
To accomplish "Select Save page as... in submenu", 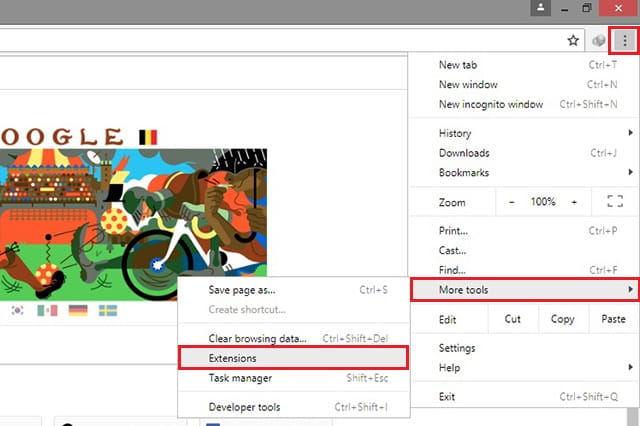I will pos(294,290).
